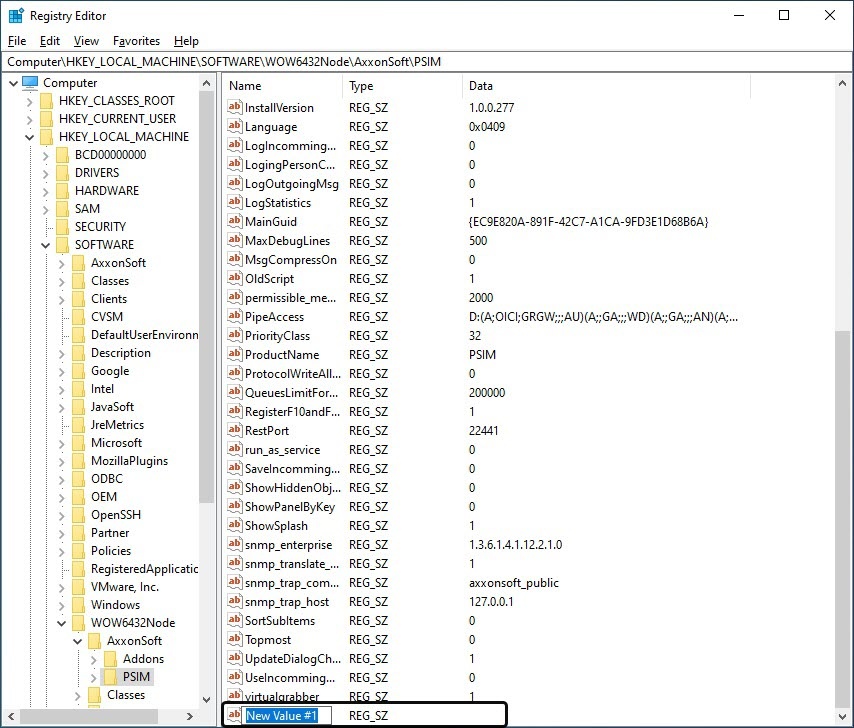This screenshot has width=854, height=728.
Task: Collapse the WOW6432Node branch
Action: coord(62,623)
